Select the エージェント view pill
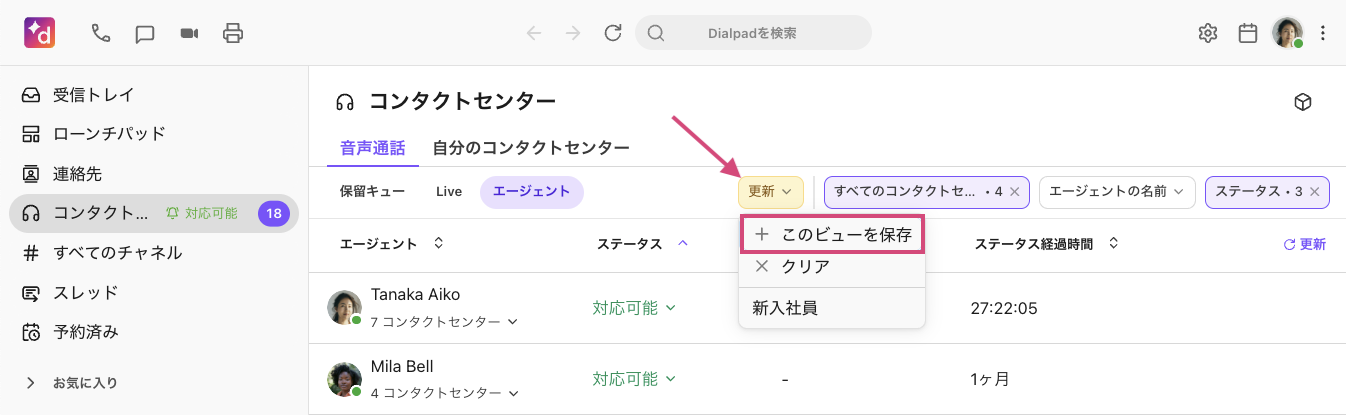 pyautogui.click(x=531, y=191)
